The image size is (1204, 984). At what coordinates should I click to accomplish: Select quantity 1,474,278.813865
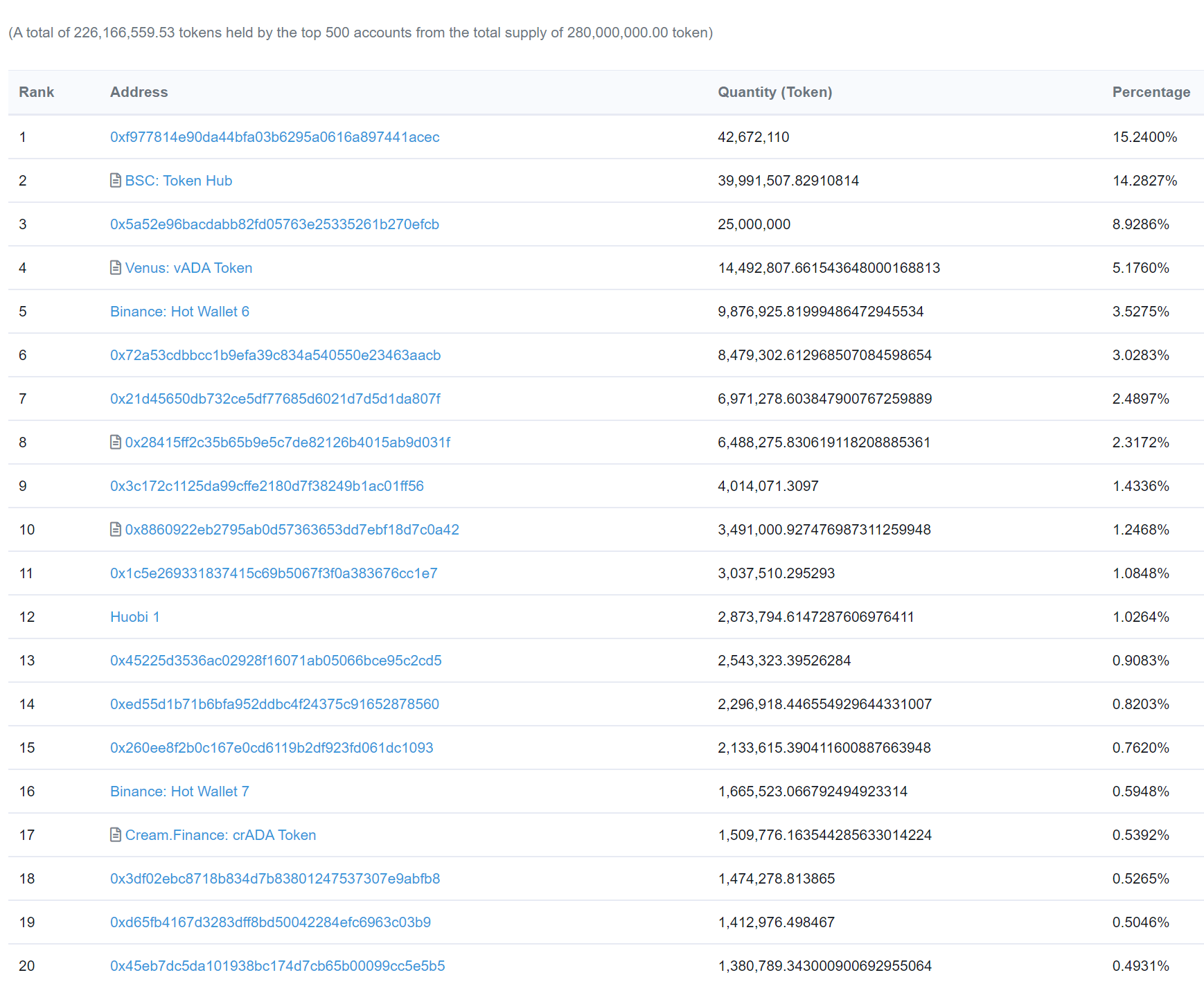777,879
